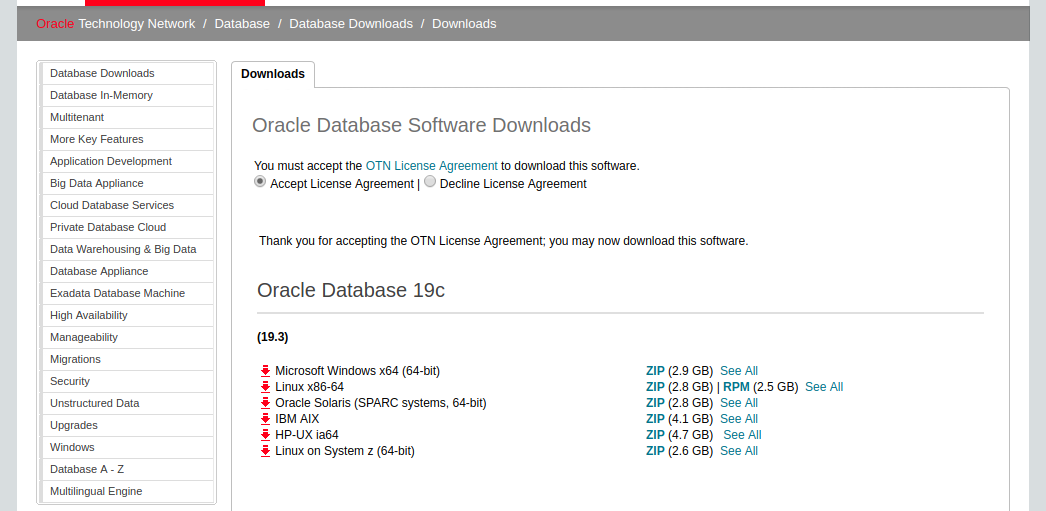The width and height of the screenshot is (1046, 511).
Task: Open Cloud Database Services sidebar item
Action: point(127,205)
